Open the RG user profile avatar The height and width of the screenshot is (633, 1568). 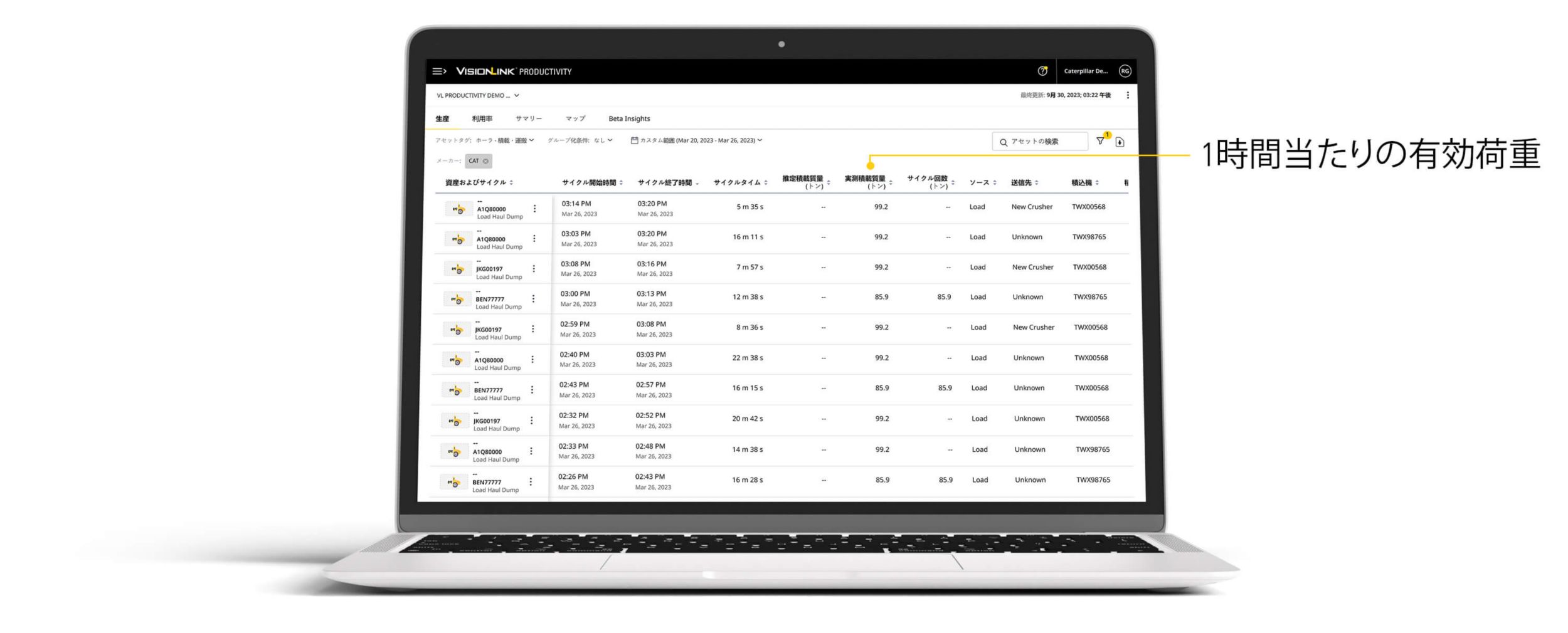click(x=1125, y=71)
